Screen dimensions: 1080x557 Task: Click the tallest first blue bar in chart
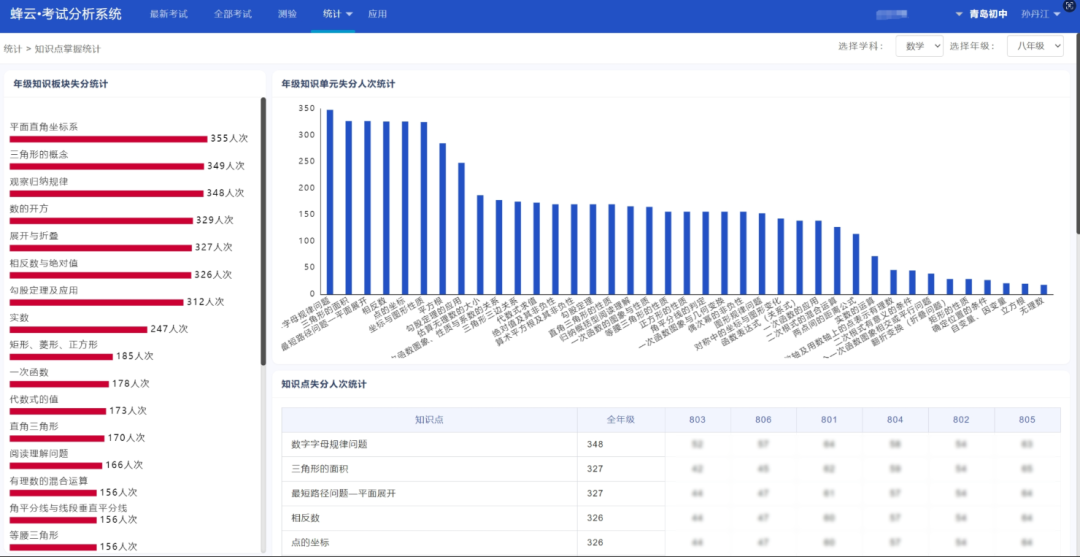tap(330, 202)
